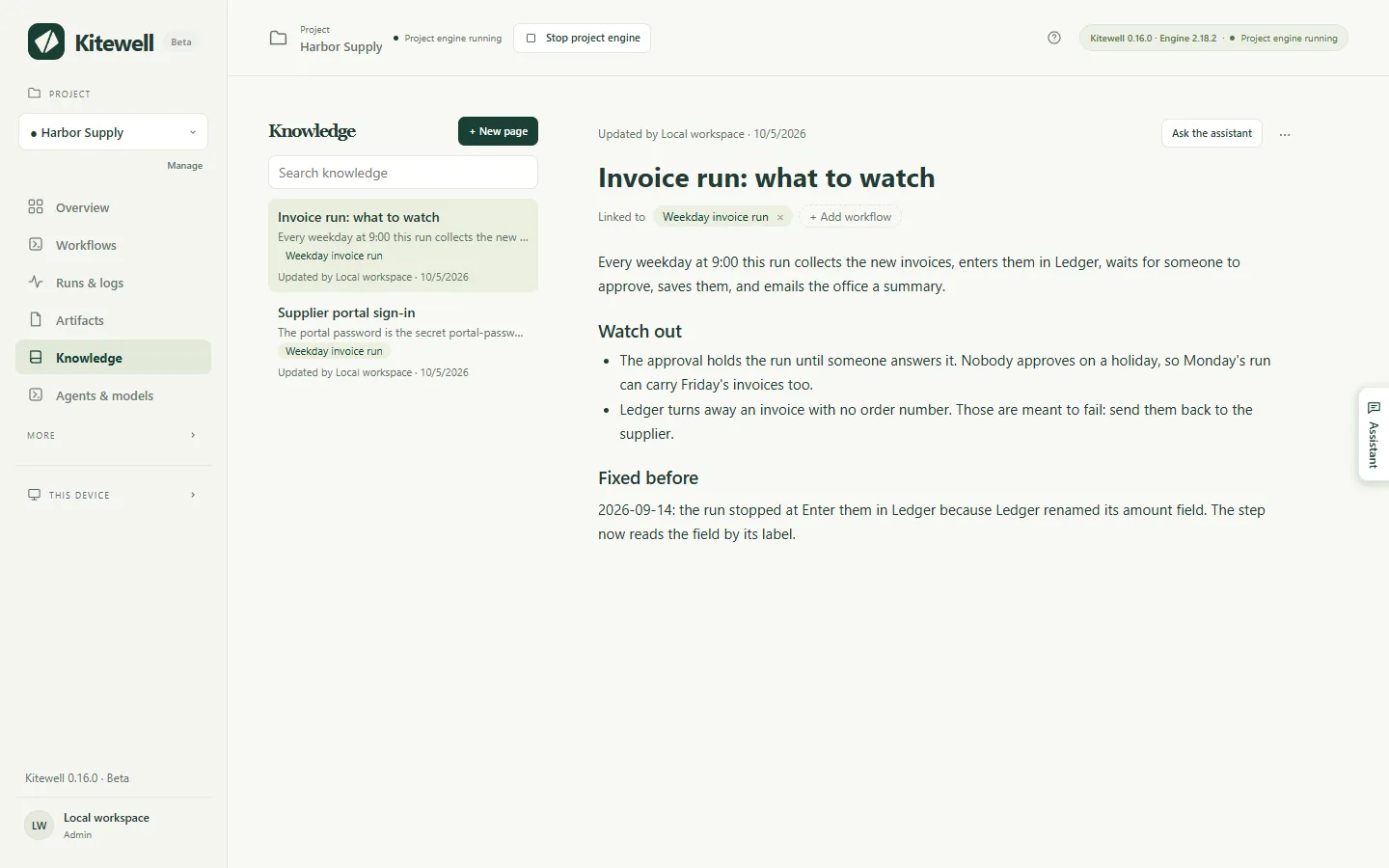The width and height of the screenshot is (1389, 868).
Task: Expand the MORE sidebar section
Action: (x=113, y=435)
